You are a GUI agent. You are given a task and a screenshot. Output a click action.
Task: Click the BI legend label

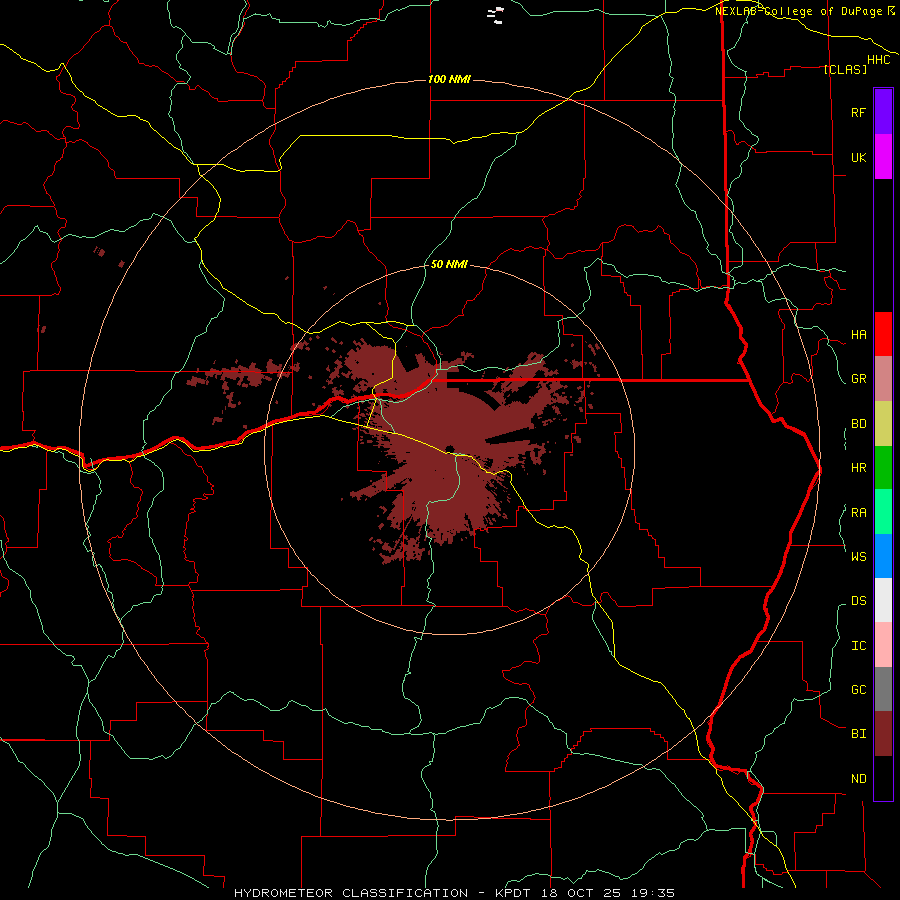pyautogui.click(x=858, y=734)
